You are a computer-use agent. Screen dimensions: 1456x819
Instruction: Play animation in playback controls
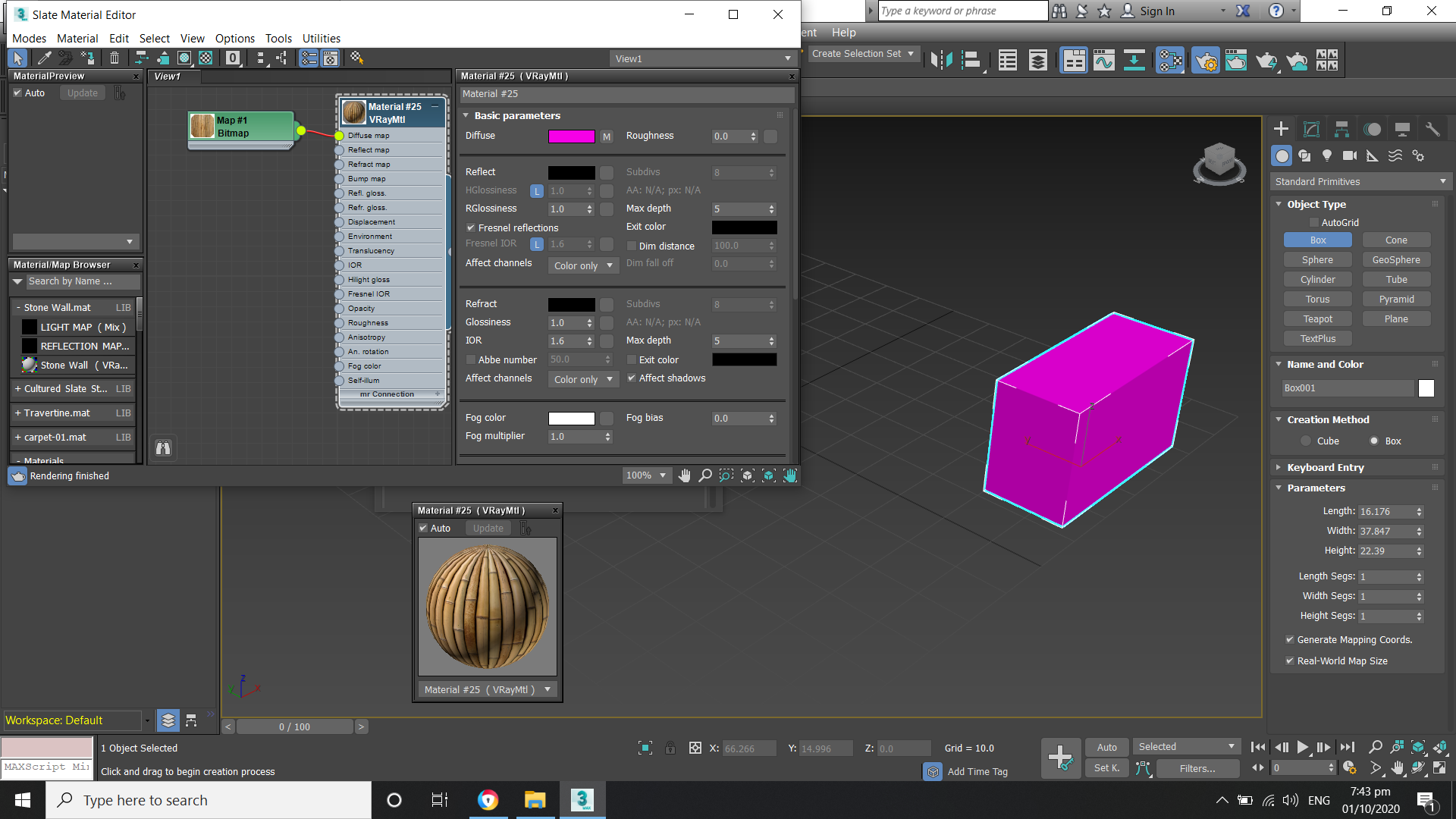click(x=1302, y=747)
